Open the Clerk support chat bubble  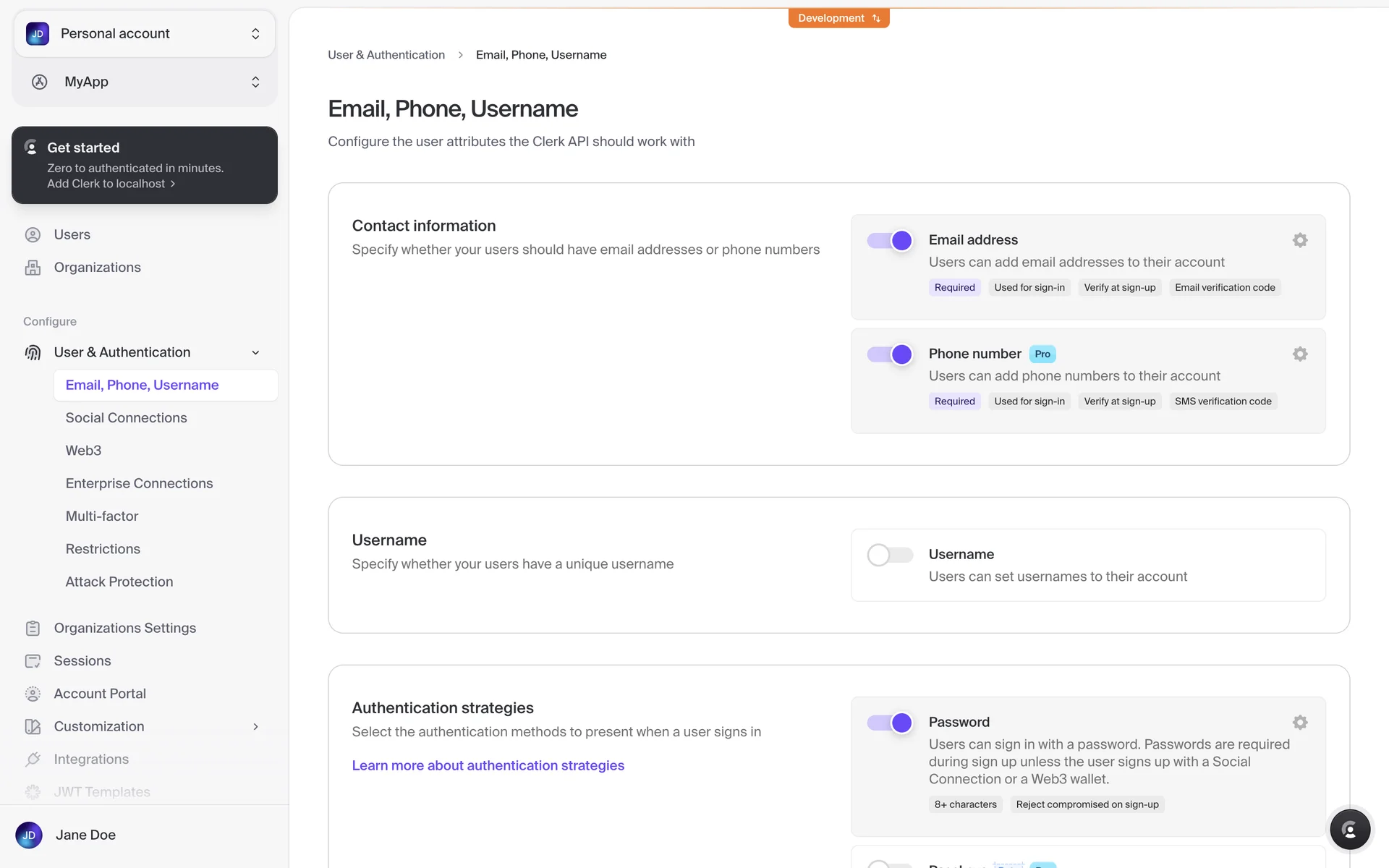(1350, 830)
